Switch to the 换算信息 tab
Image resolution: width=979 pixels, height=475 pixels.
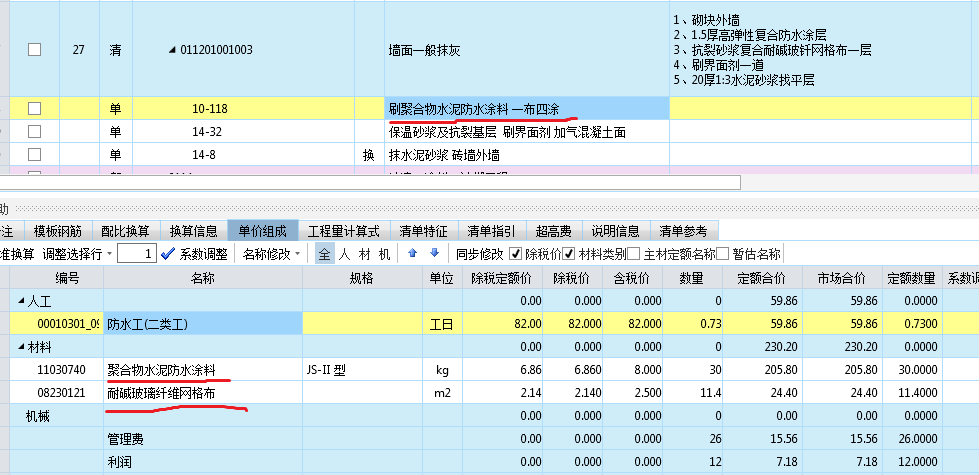[194, 232]
